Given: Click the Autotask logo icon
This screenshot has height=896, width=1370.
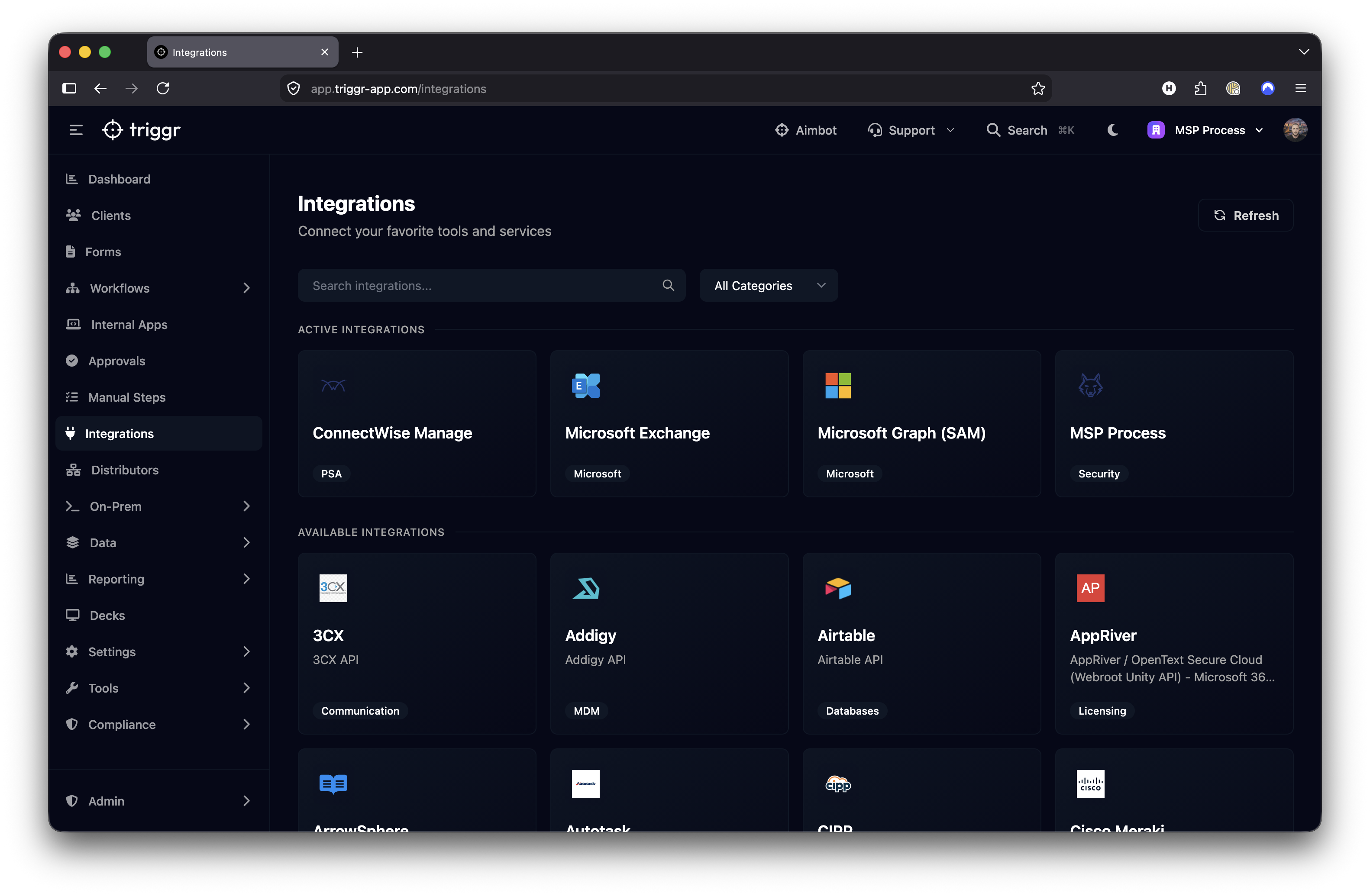Looking at the screenshot, I should (585, 784).
